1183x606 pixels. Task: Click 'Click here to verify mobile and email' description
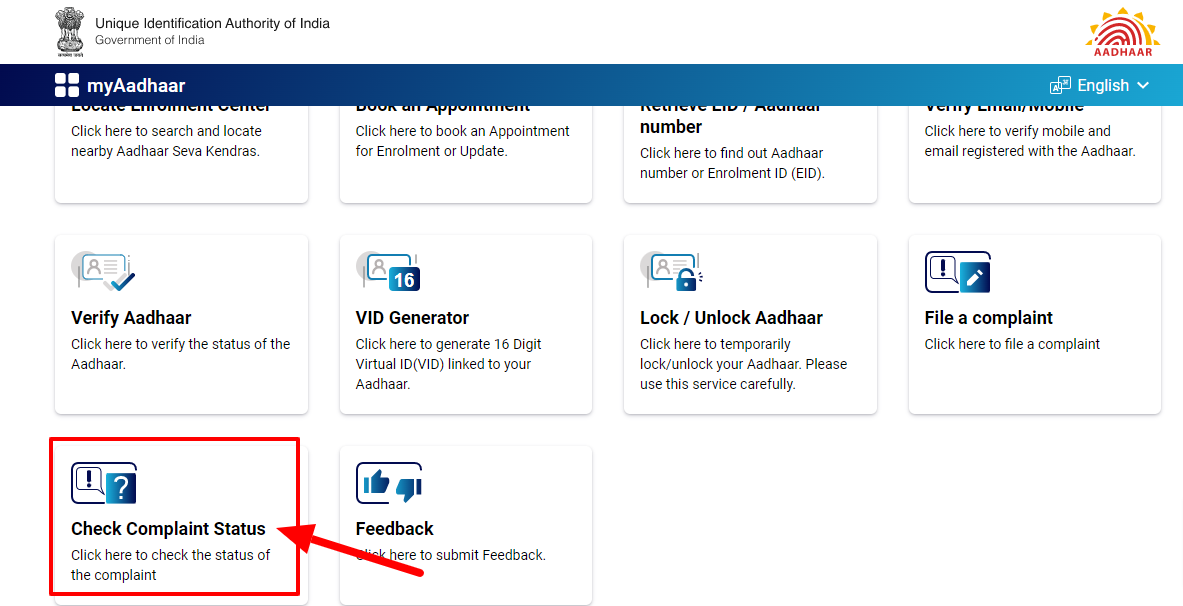1030,141
